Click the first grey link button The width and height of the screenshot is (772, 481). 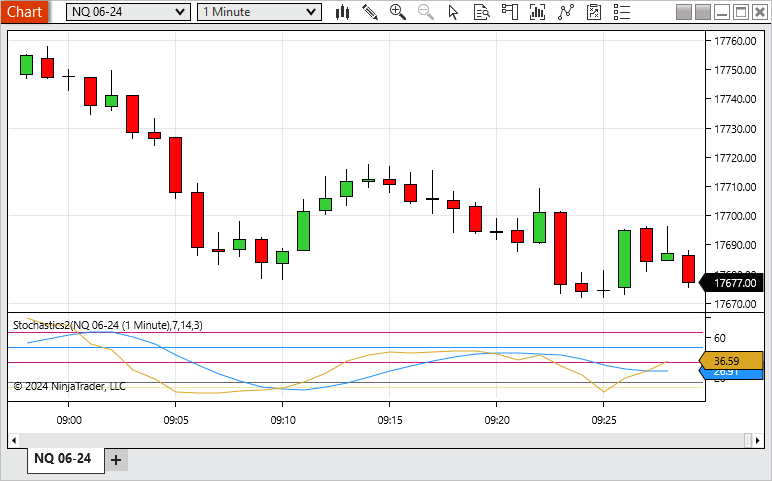(x=684, y=12)
